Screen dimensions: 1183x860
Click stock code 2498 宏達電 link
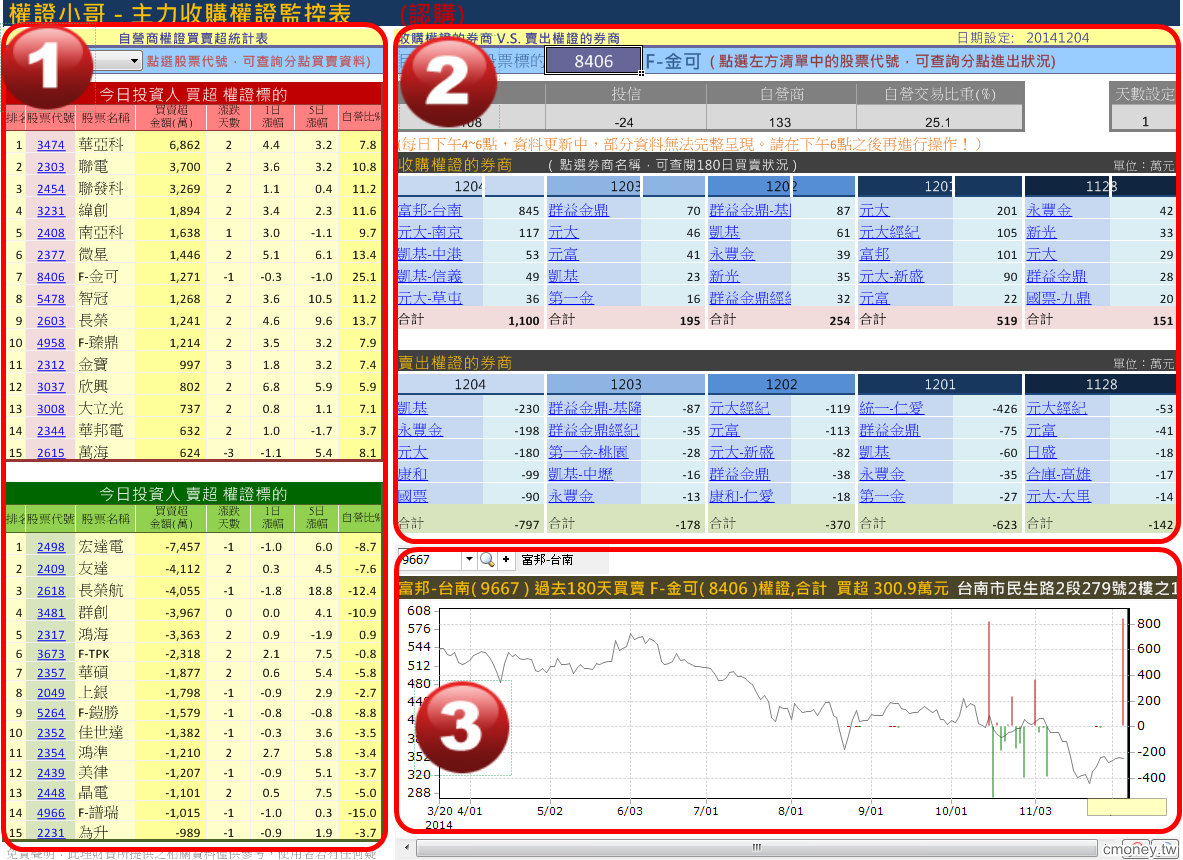[51, 547]
